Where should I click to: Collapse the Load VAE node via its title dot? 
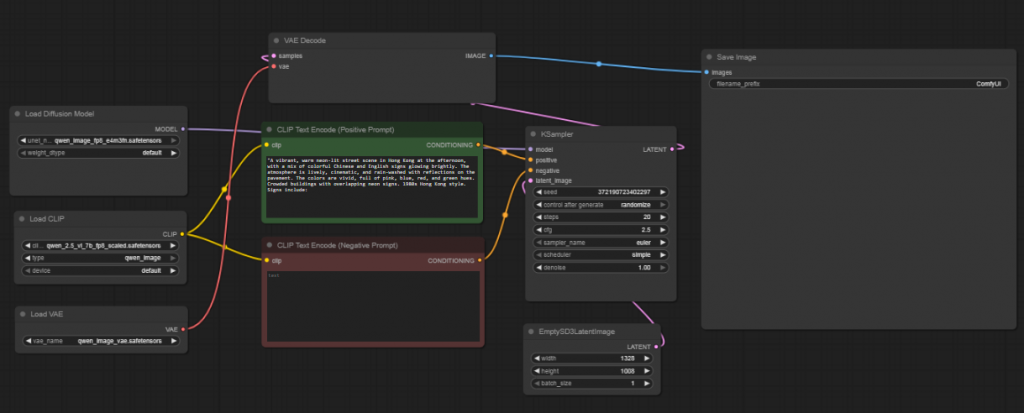tap(22, 314)
